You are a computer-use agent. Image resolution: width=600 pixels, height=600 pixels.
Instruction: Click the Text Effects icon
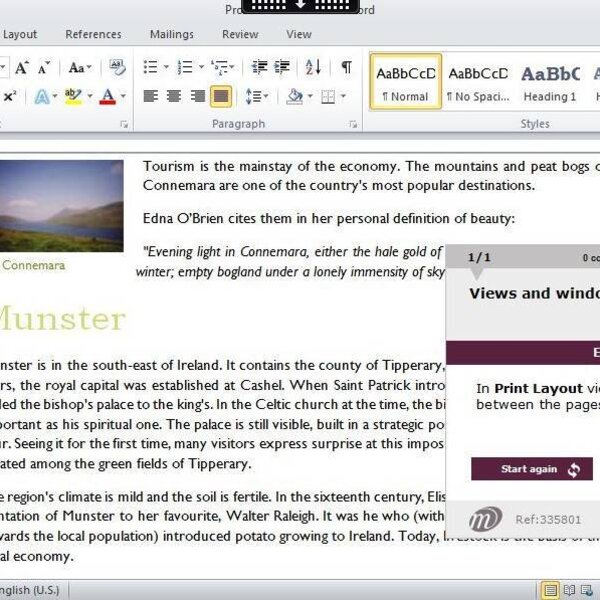[42, 96]
